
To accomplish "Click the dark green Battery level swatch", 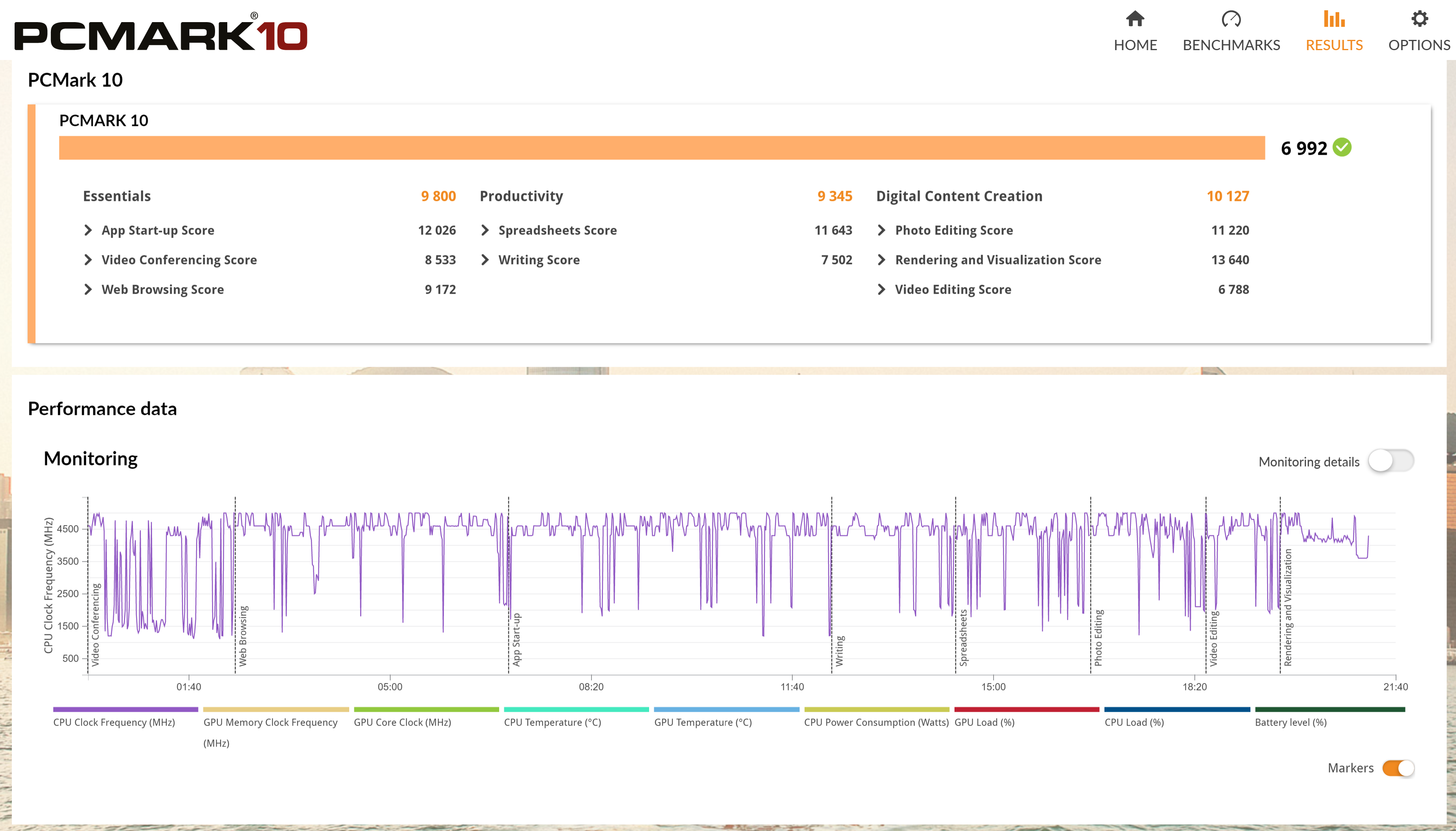I will click(x=1330, y=709).
